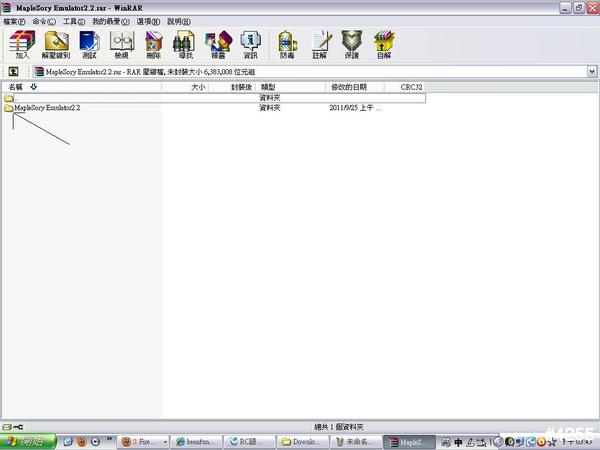The image size is (600, 450).
Task: Open the 我的最愛(O) Favorites menu
Action: [x=111, y=22]
